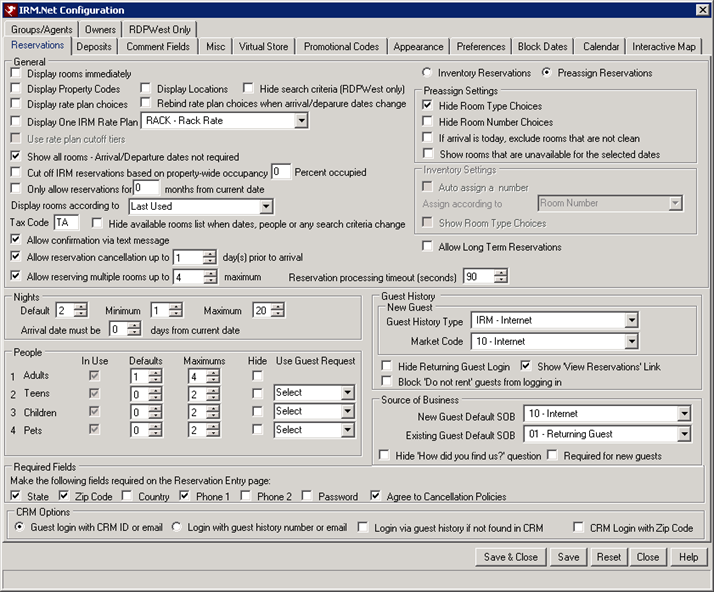Select Preassign Reservations radio button
Image resolution: width=714 pixels, height=592 pixels.
[x=546, y=72]
